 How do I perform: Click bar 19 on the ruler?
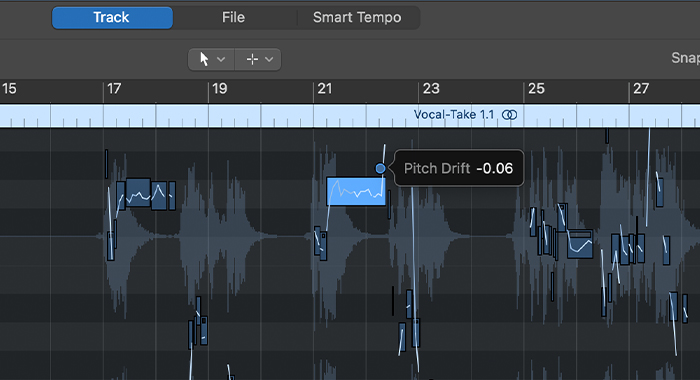(220, 89)
